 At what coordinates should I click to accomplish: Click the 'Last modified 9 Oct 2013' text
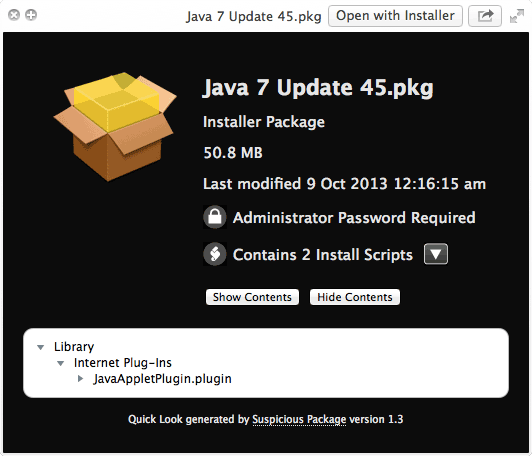[344, 184]
